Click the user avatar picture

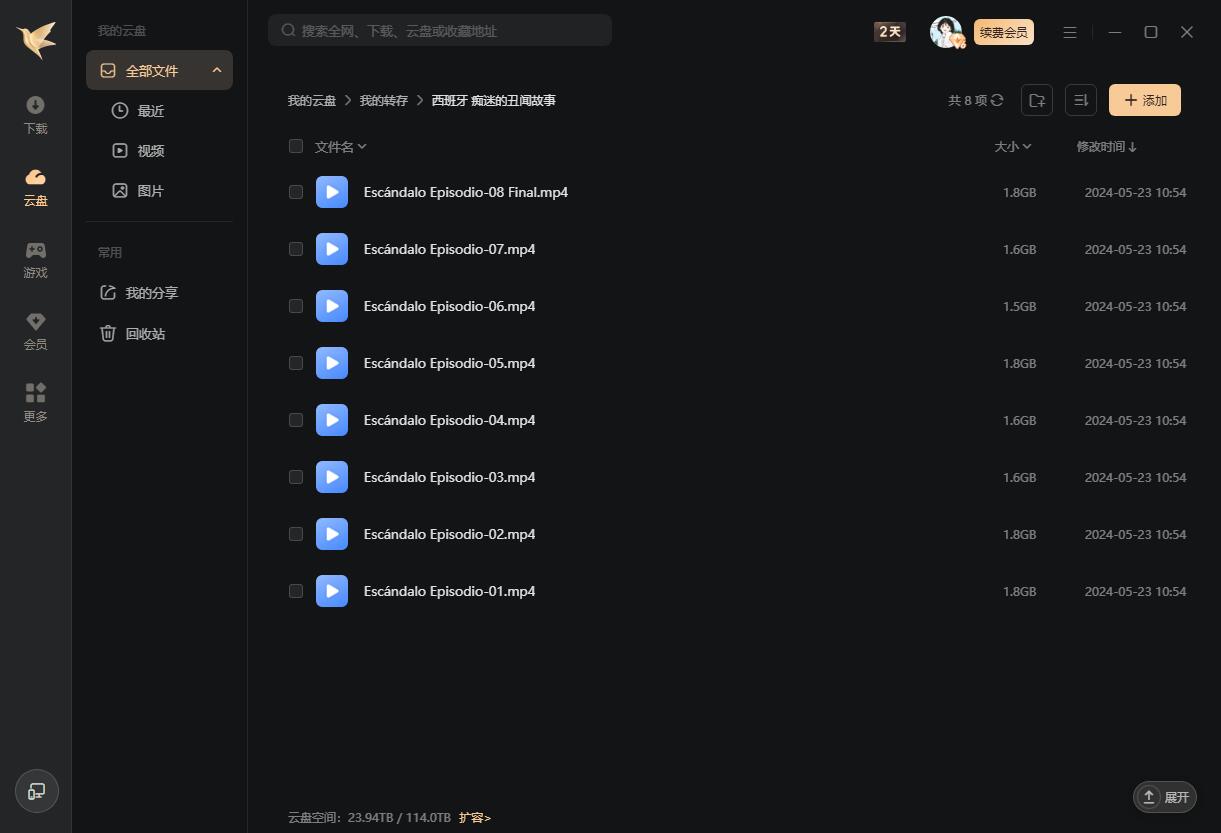(x=945, y=32)
